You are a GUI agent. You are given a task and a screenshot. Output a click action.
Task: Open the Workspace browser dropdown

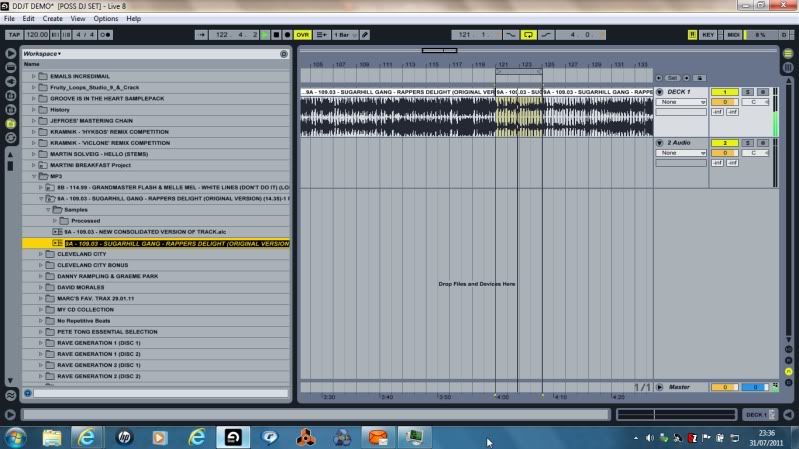coord(42,53)
